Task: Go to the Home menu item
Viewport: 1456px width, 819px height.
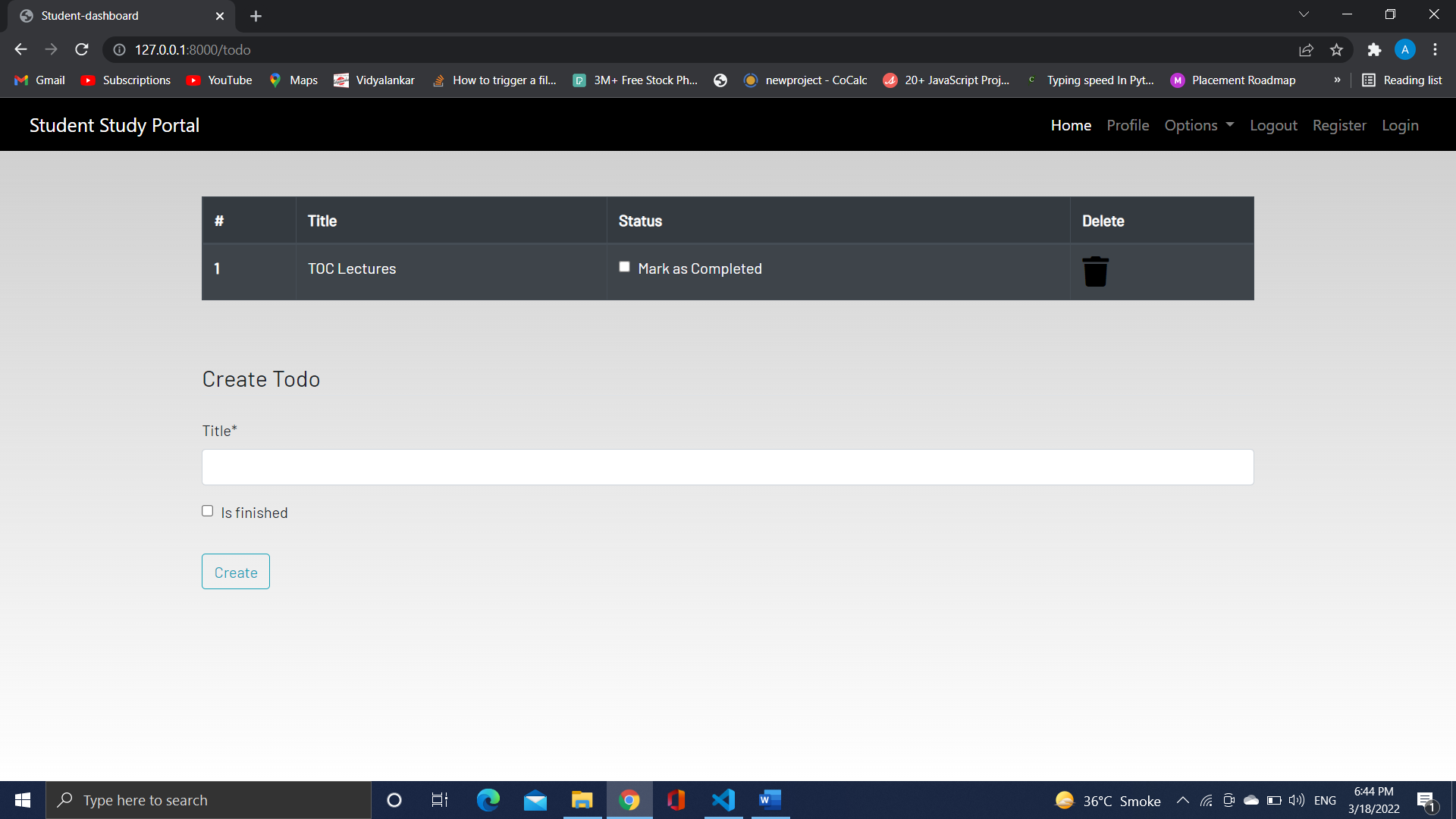Action: [1071, 125]
